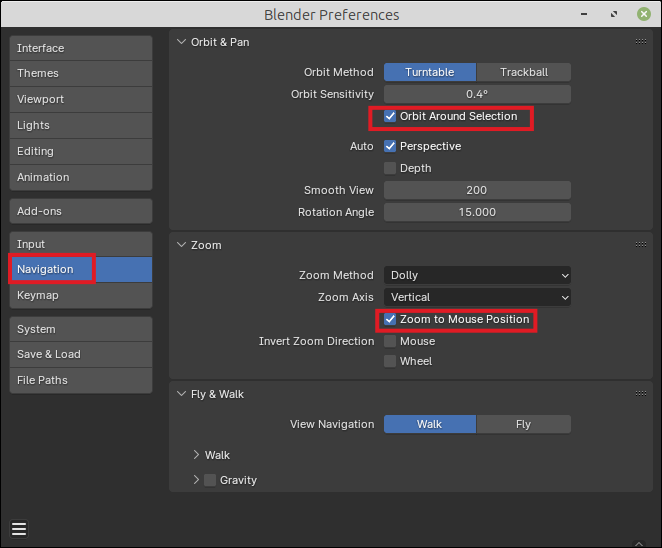Screen dimensions: 662x548
Task: Enable the Gravity checkbox
Action: point(210,480)
